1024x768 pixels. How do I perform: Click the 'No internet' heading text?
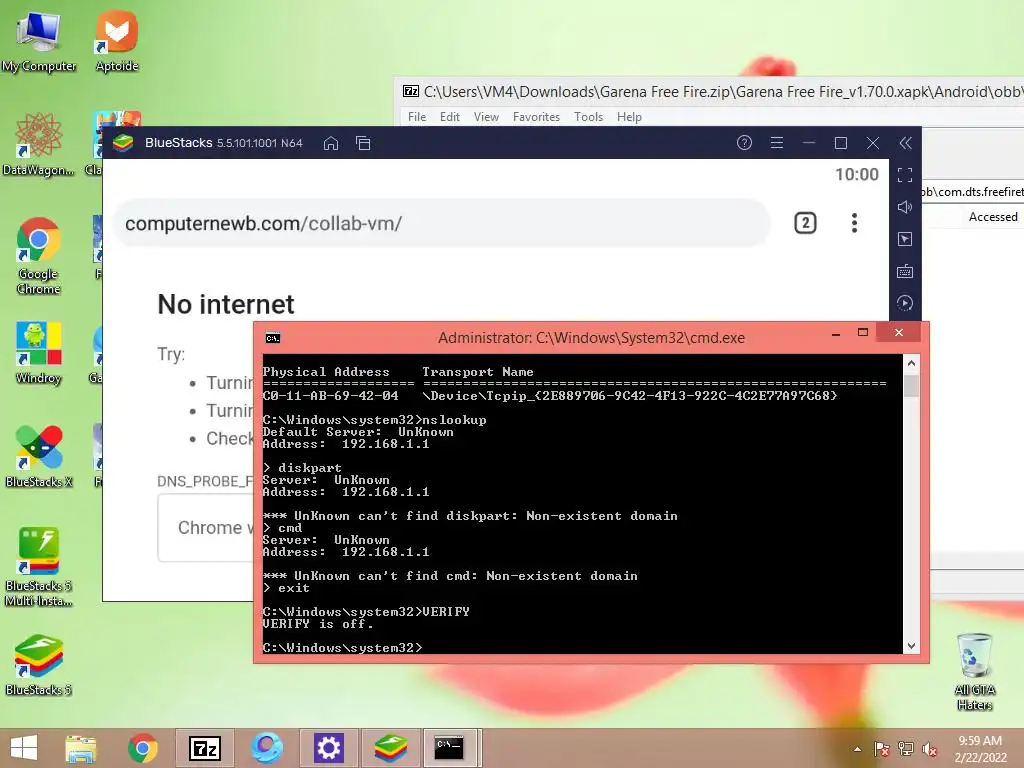226,304
